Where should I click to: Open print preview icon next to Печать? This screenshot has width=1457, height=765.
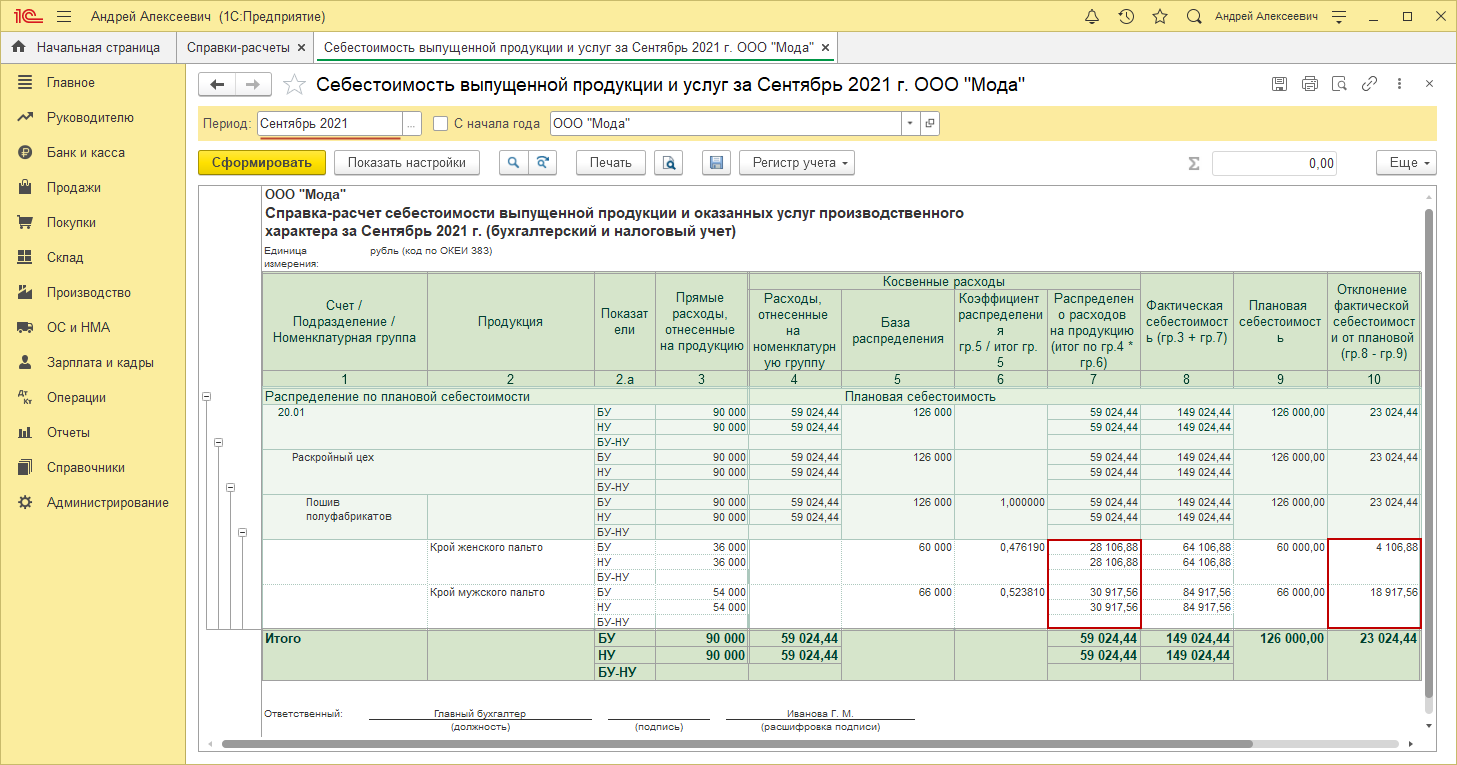pyautogui.click(x=669, y=163)
